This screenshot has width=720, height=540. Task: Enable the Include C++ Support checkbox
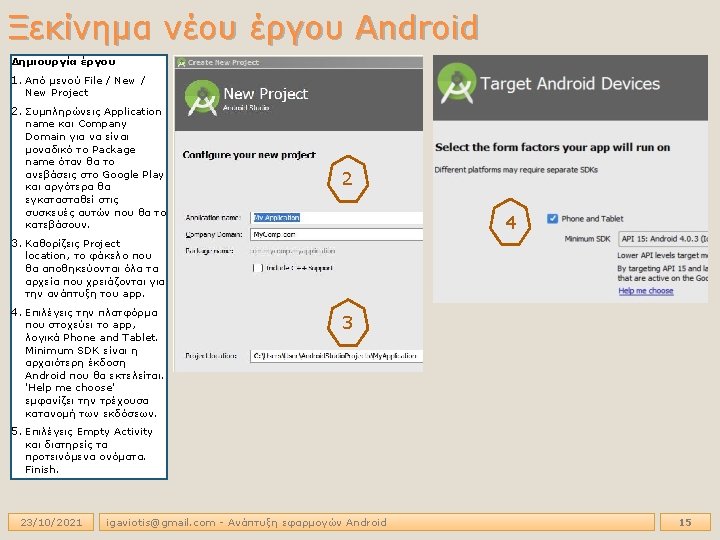click(258, 268)
